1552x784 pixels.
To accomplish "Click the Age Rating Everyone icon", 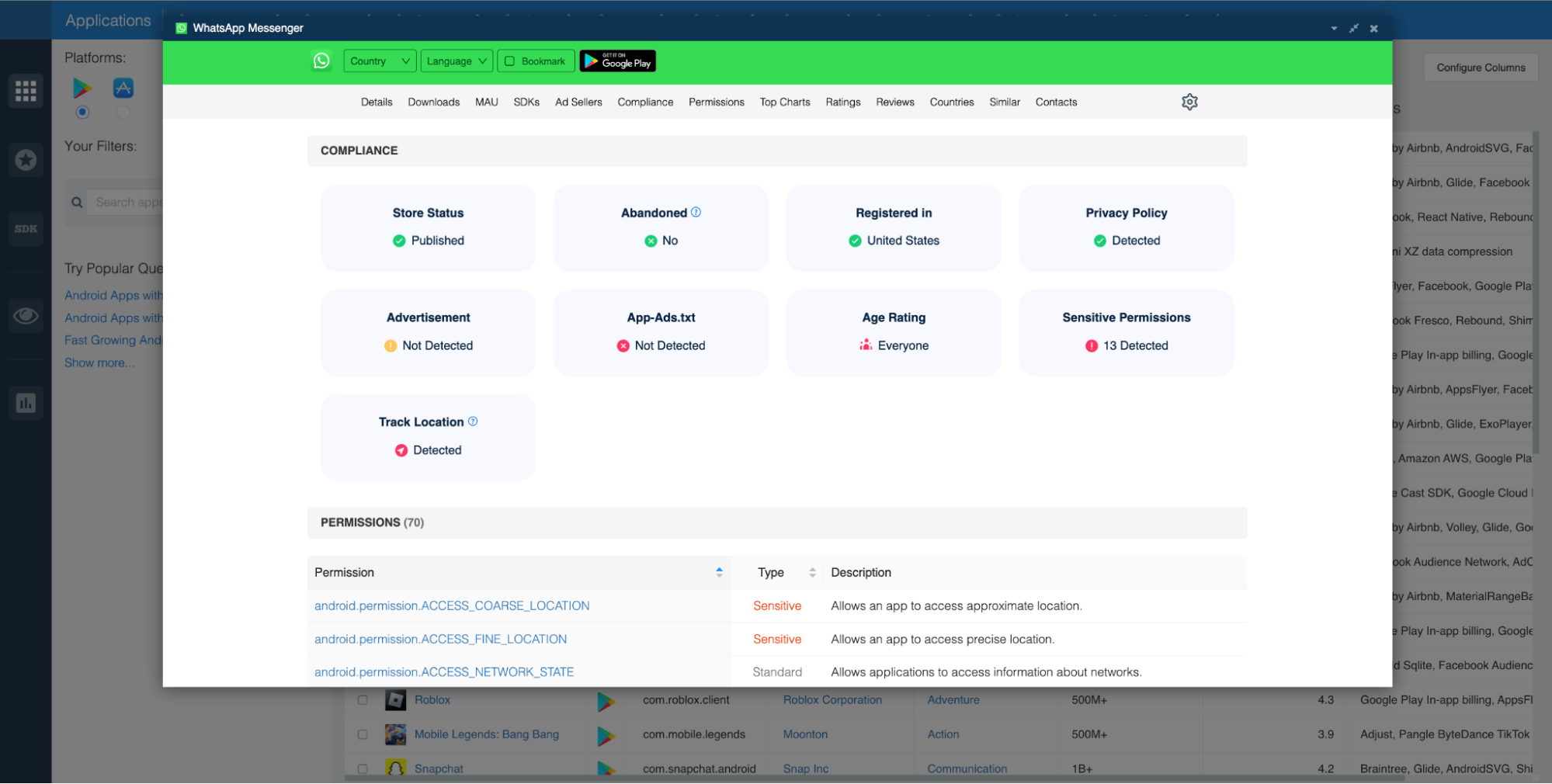I will (866, 345).
